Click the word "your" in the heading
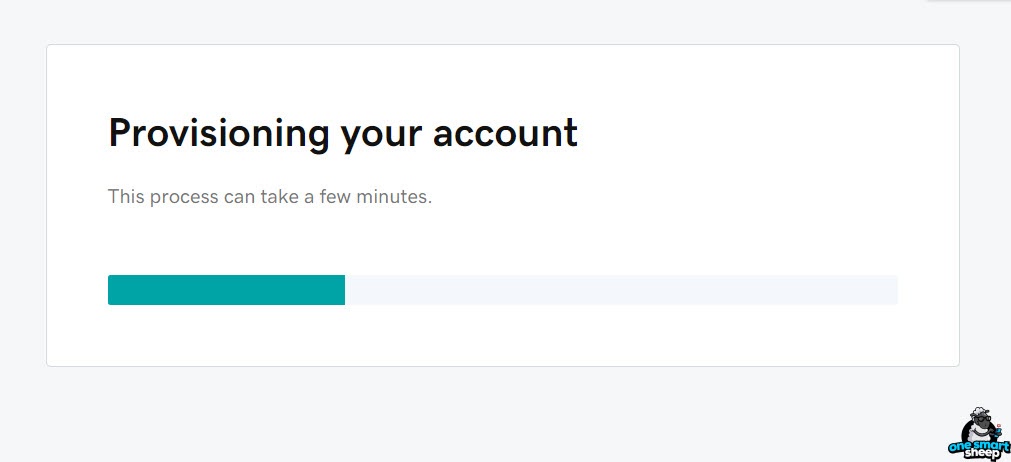 pyautogui.click(x=381, y=137)
